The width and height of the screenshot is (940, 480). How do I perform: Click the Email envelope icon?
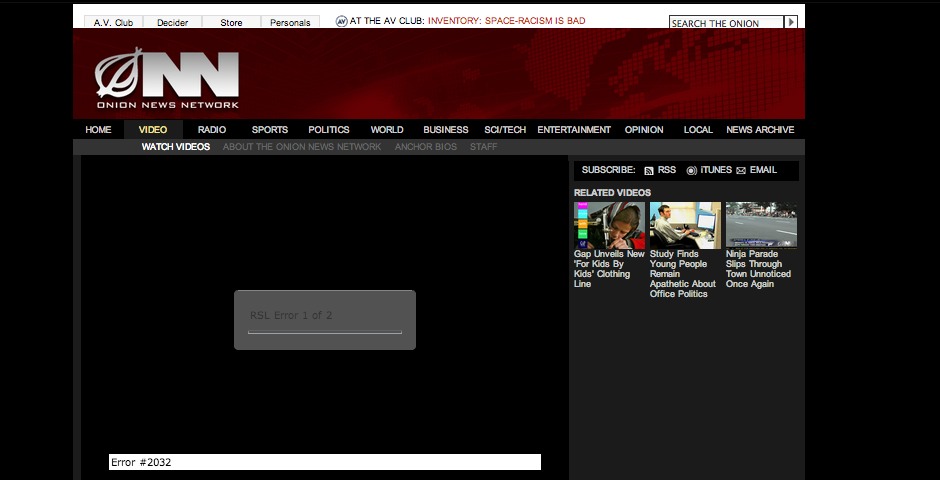(x=741, y=171)
